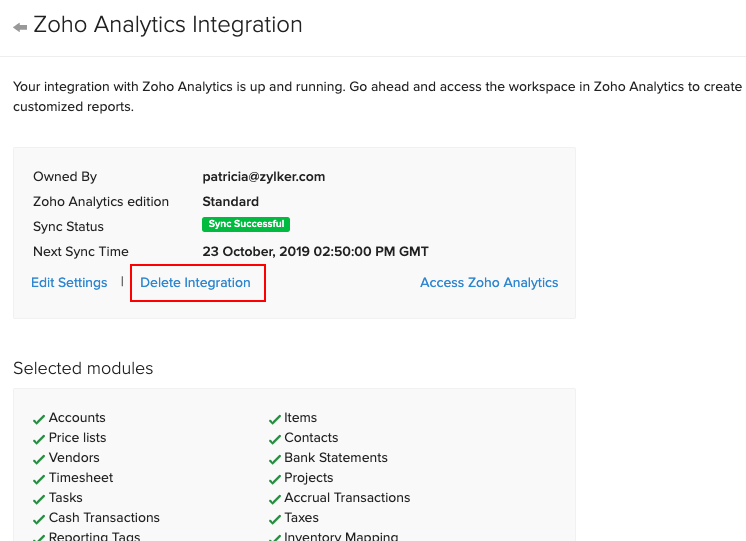This screenshot has height=541, width=746.
Task: Click the Items module entry
Action: pos(300,417)
